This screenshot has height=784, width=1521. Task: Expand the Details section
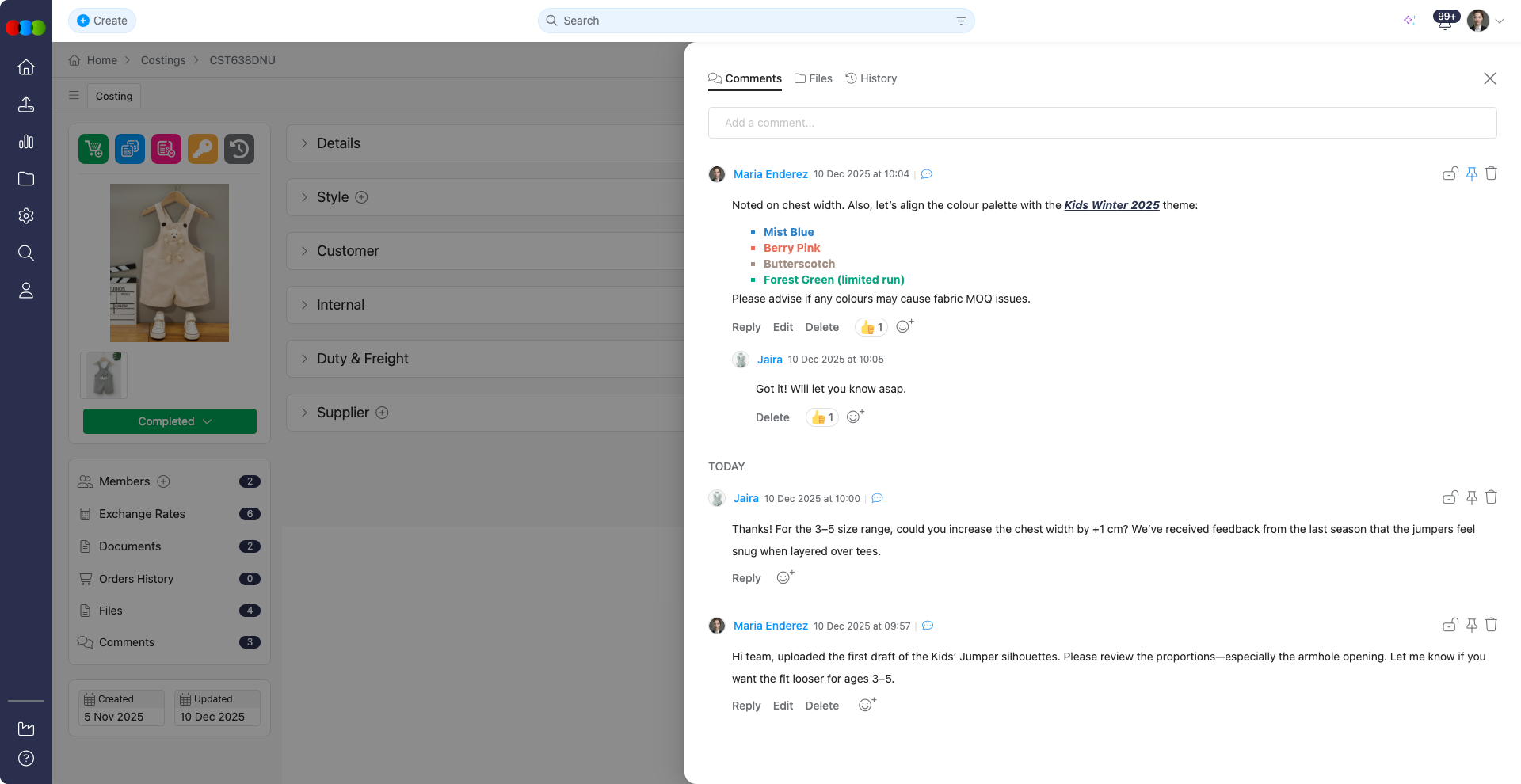tap(339, 143)
